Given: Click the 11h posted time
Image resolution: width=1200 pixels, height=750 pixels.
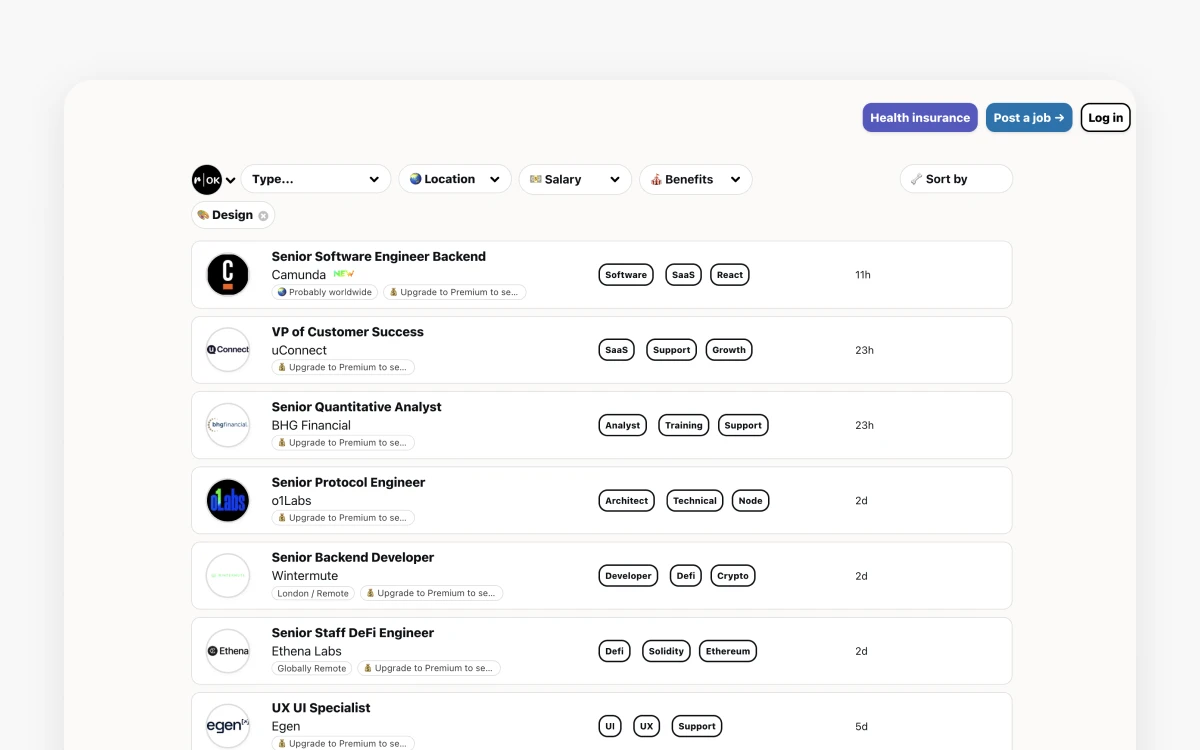Looking at the screenshot, I should pyautogui.click(x=863, y=275).
